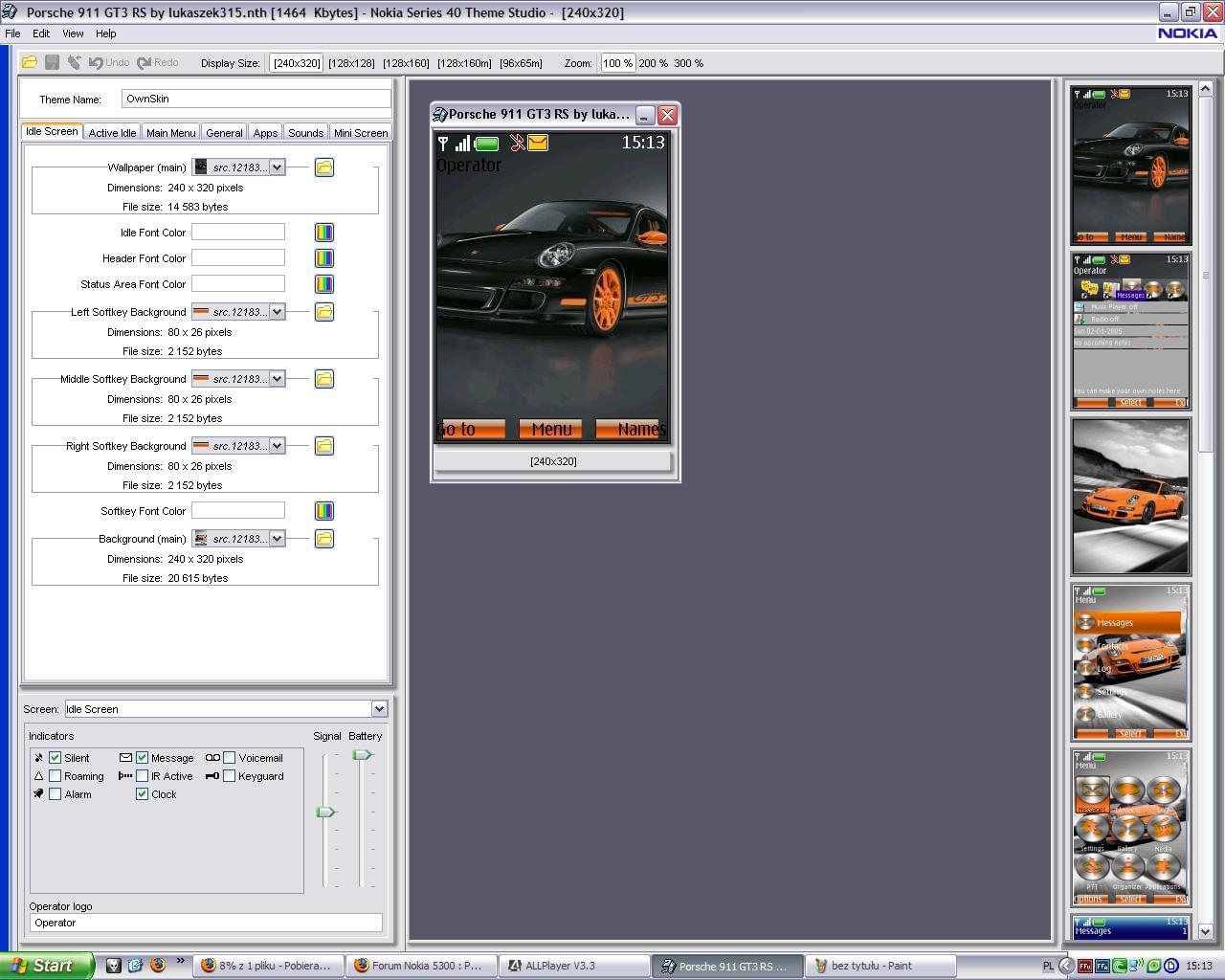Open the File menu

(12, 33)
